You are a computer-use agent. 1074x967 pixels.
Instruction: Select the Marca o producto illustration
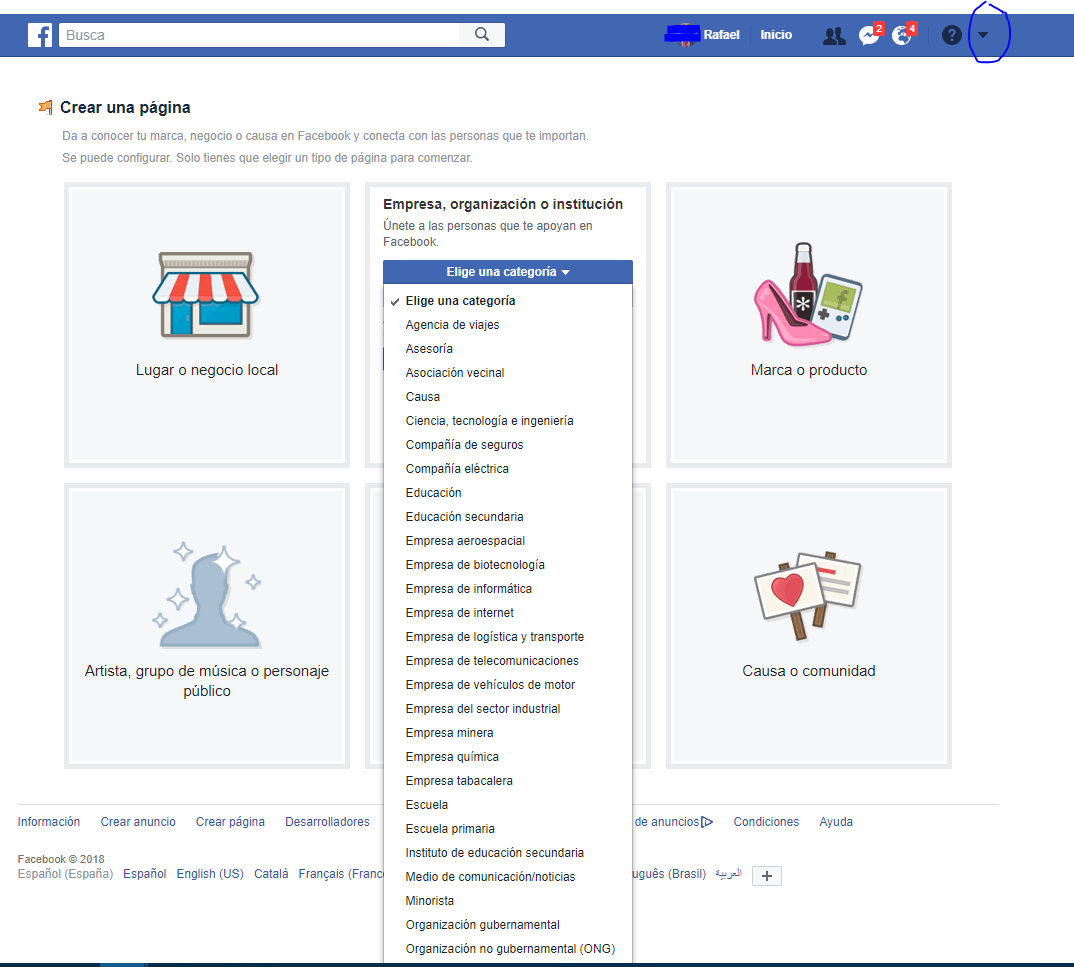(808, 293)
